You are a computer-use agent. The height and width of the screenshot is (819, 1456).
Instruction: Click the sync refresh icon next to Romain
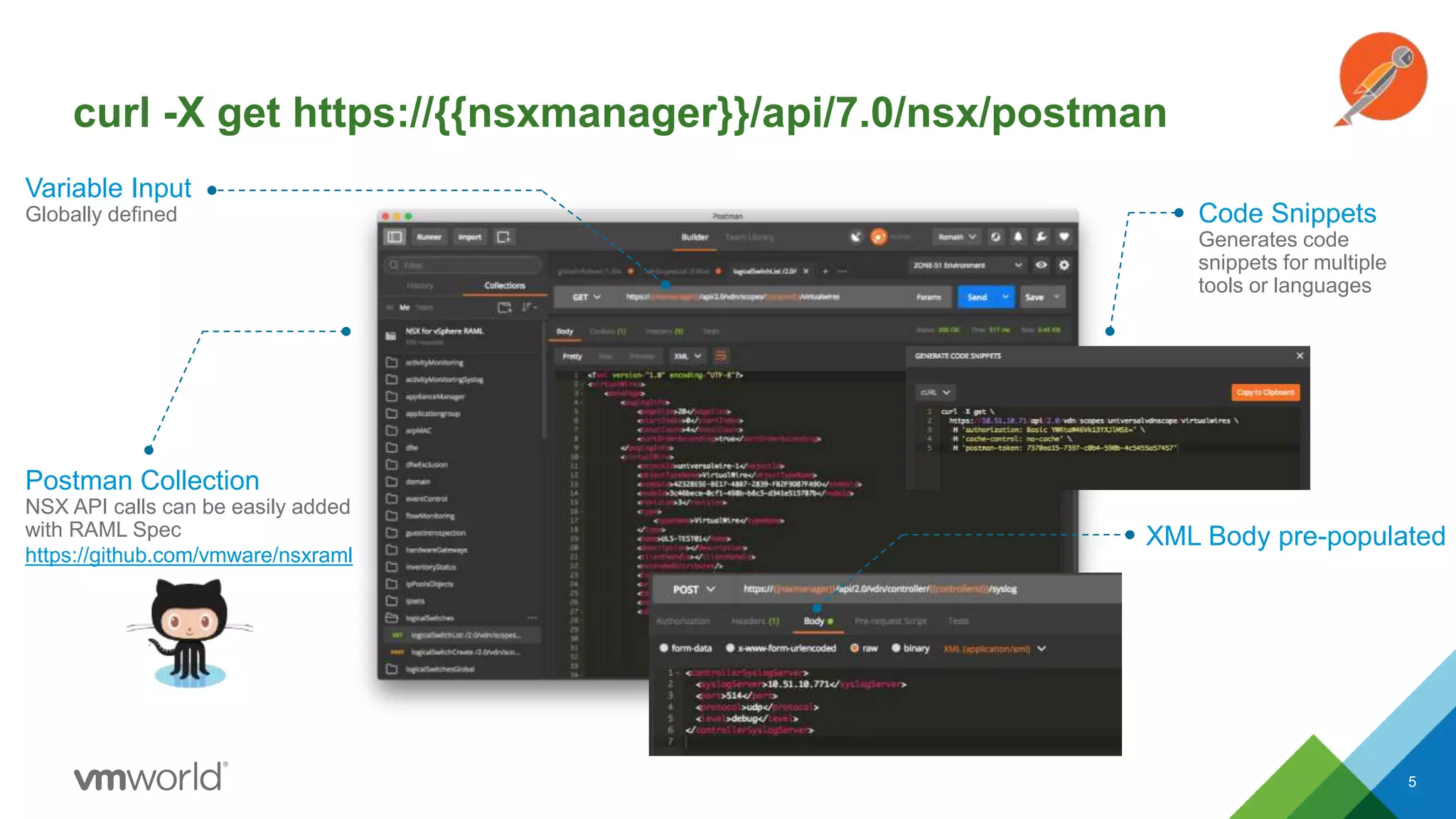point(995,237)
